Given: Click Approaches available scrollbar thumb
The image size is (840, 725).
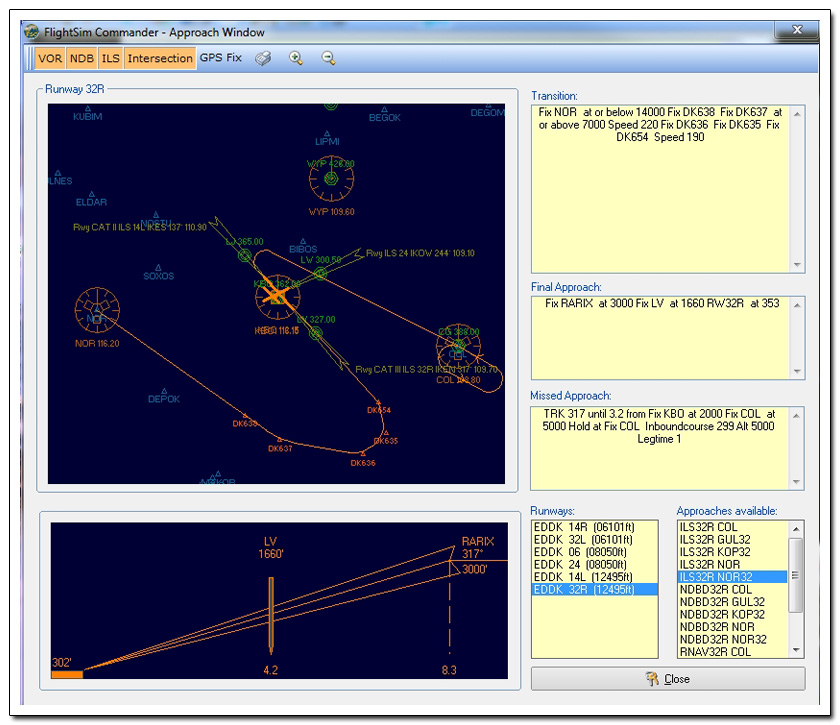Looking at the screenshot, I should coord(796,575).
